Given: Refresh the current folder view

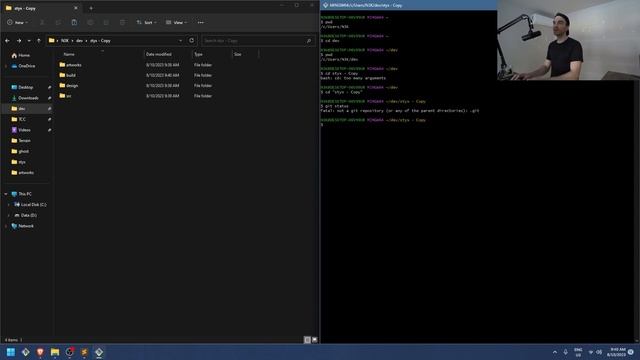Looking at the screenshot, I should coord(191,41).
